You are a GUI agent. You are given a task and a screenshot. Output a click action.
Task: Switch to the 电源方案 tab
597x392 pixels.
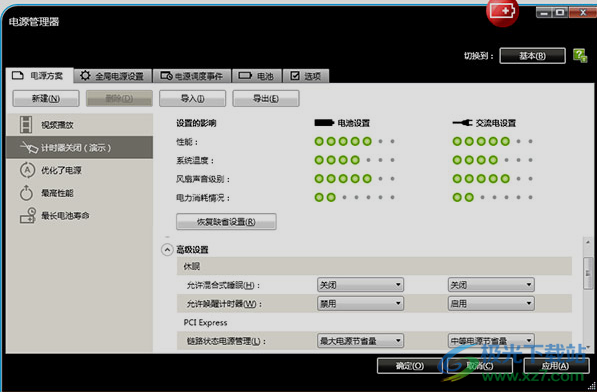point(40,75)
